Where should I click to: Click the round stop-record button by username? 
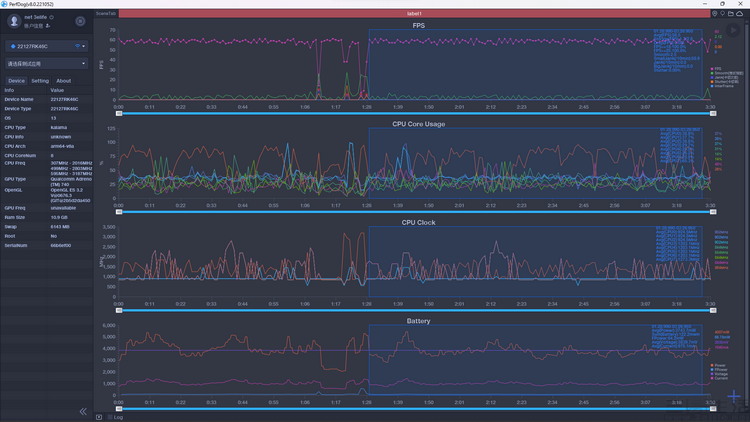click(x=80, y=21)
